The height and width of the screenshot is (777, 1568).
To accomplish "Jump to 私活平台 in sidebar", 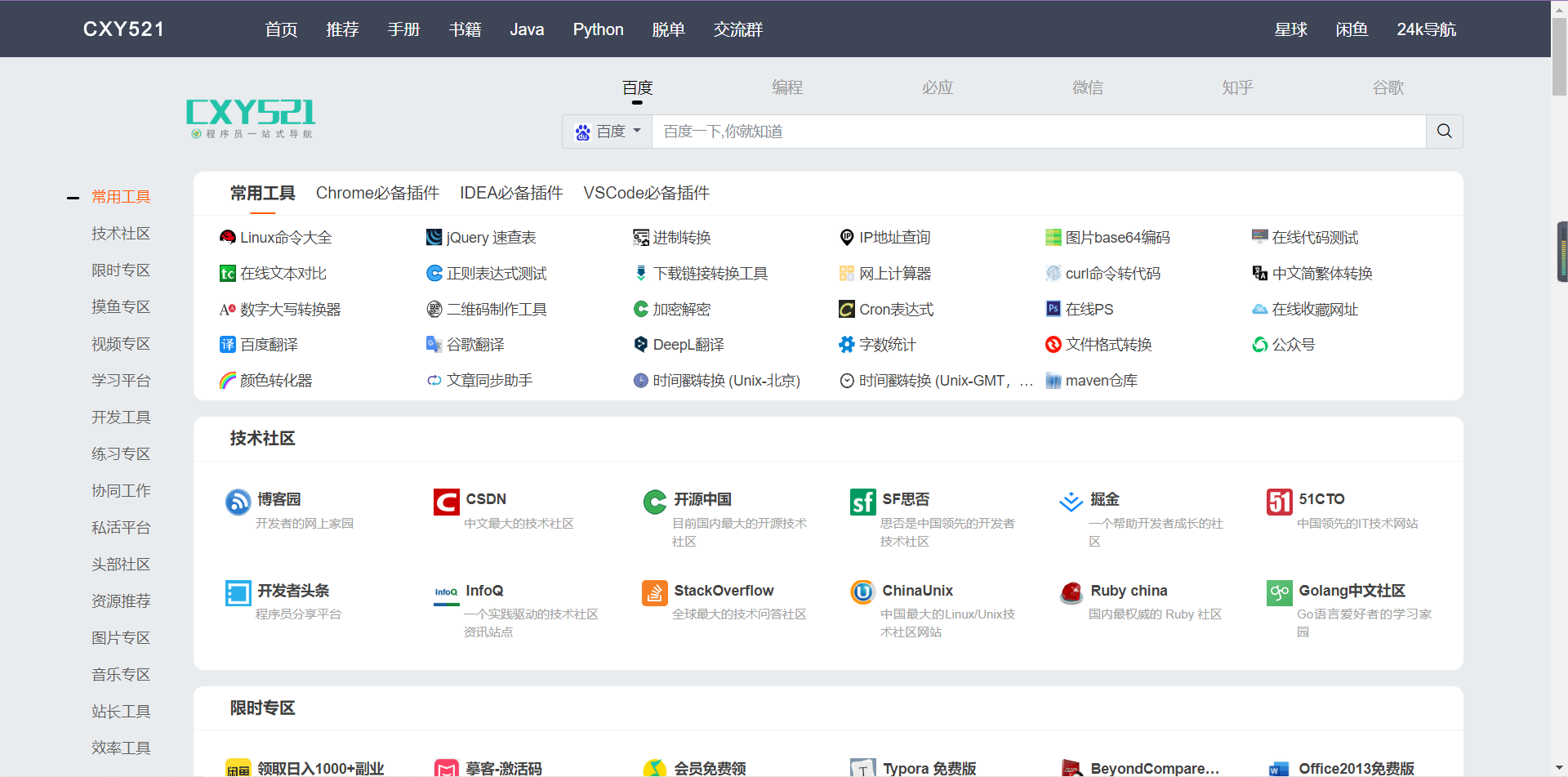I will pos(121,528).
